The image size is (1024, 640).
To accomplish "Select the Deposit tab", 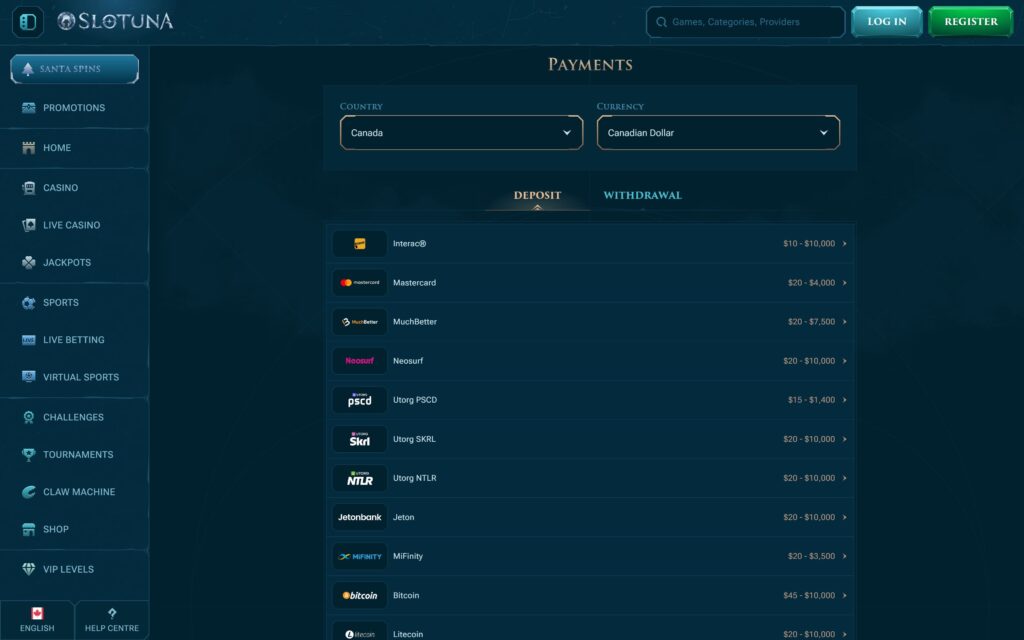I will point(537,195).
